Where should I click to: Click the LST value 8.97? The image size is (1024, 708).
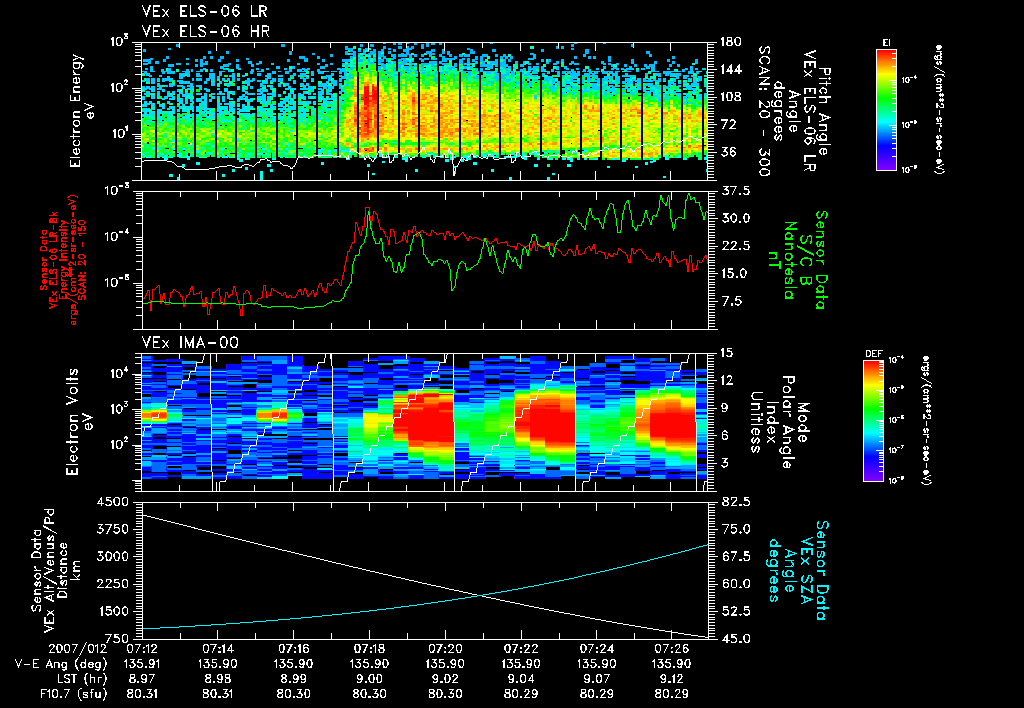(x=142, y=679)
